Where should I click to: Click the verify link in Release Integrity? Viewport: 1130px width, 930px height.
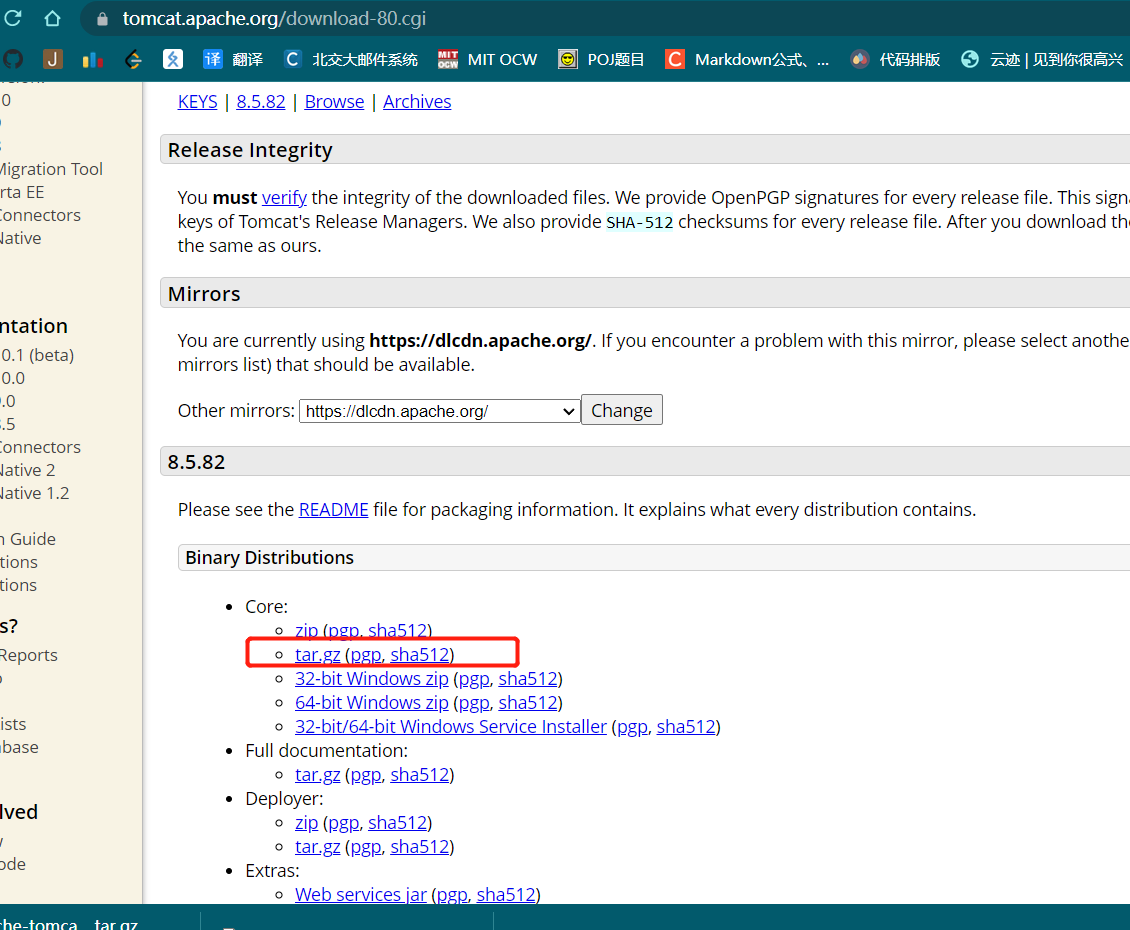284,198
